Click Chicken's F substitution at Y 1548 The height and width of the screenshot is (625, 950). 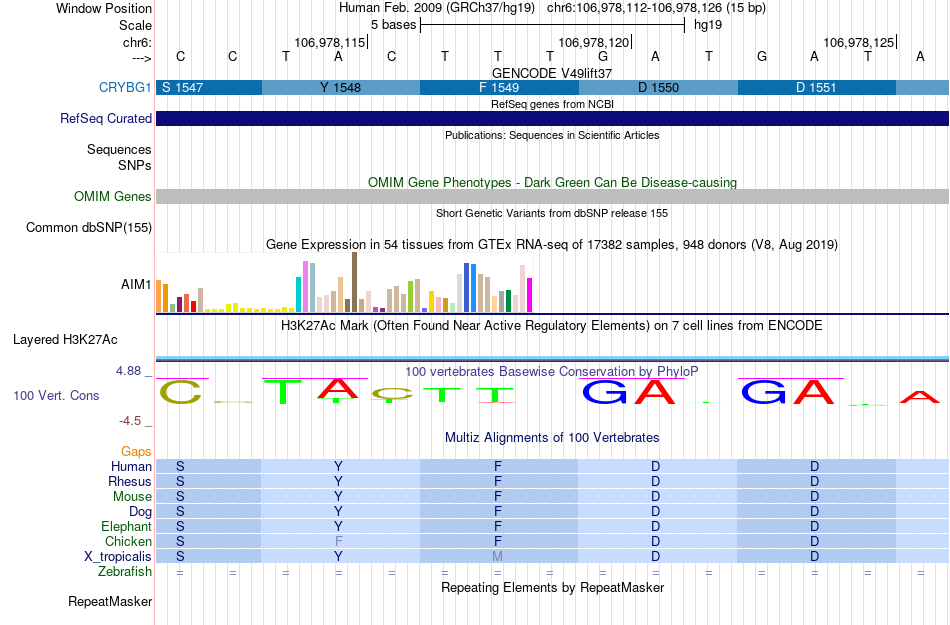(339, 541)
